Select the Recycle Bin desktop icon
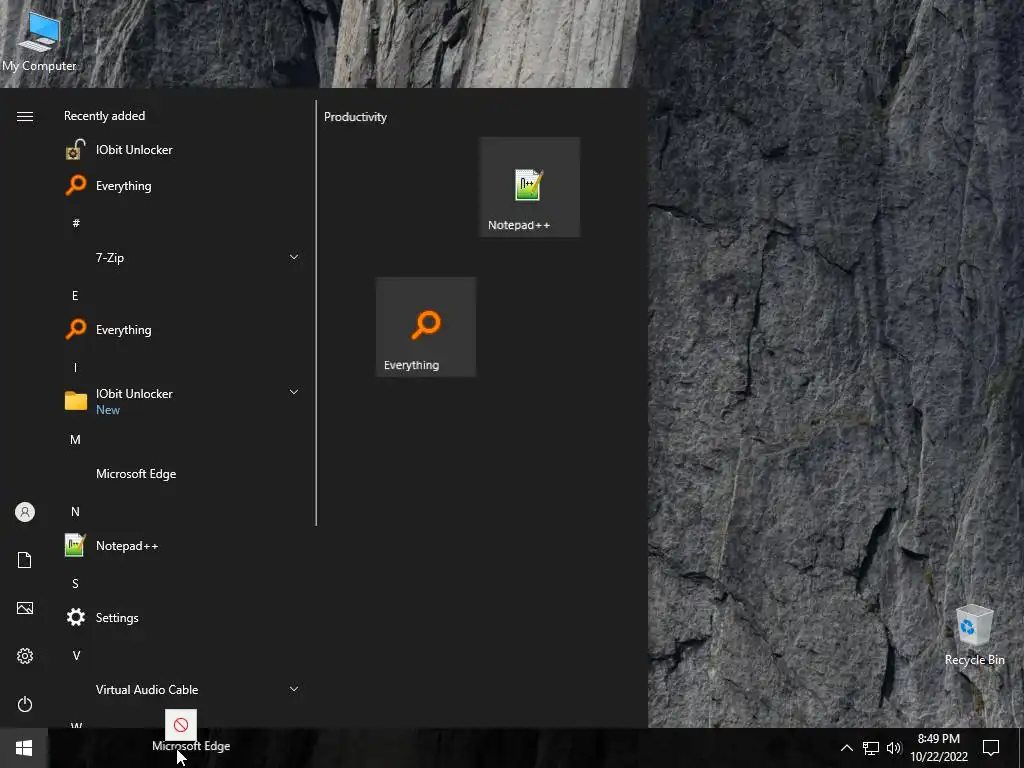This screenshot has height=768, width=1024. [x=974, y=635]
